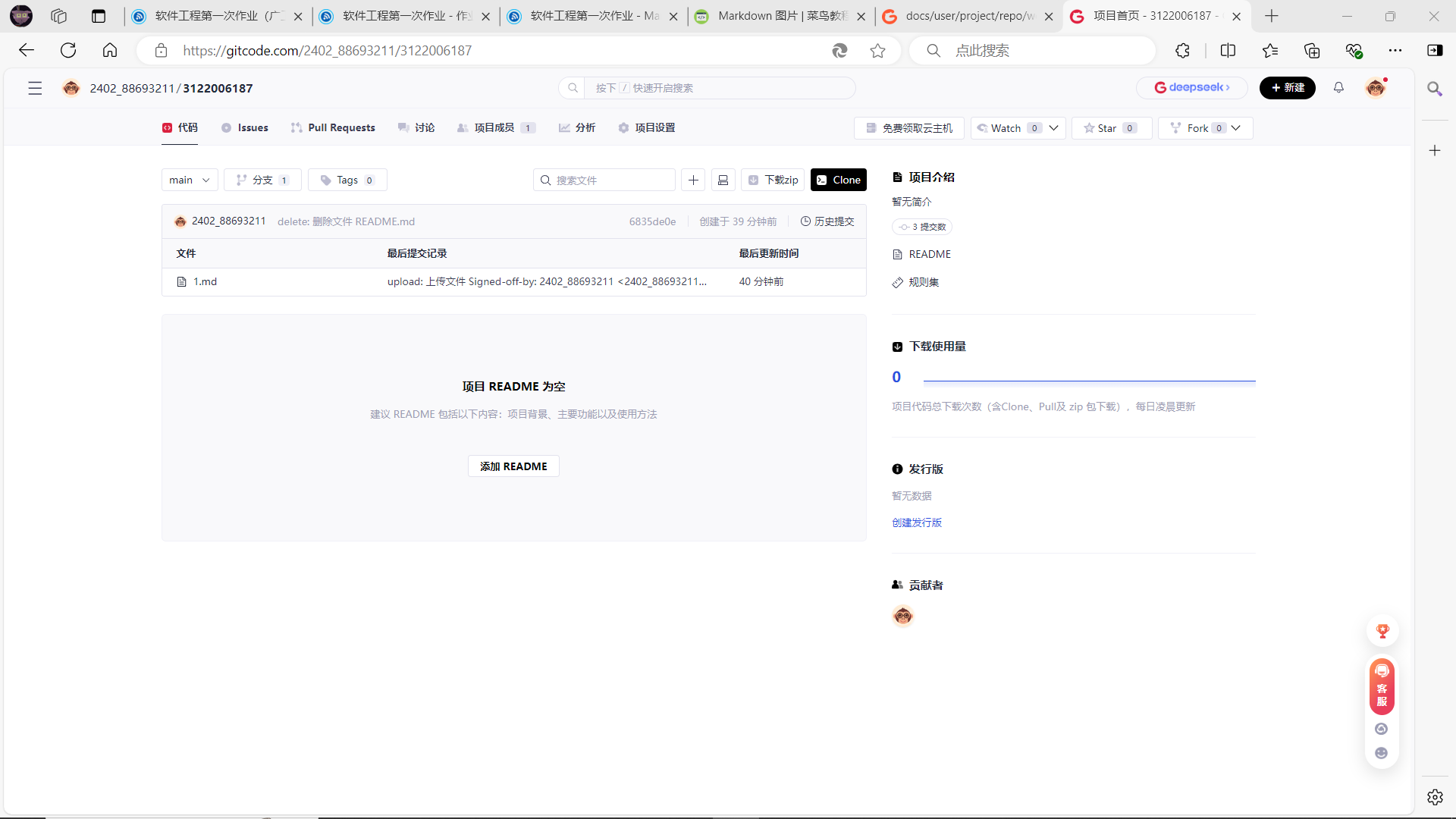Image resolution: width=1456 pixels, height=819 pixels.
Task: Expand the Watch dropdown arrow
Action: pos(1054,128)
